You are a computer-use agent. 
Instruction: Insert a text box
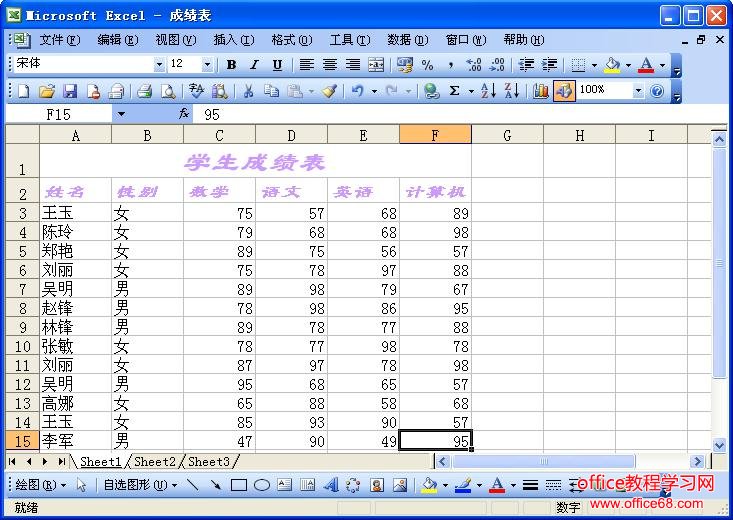pyautogui.click(x=285, y=485)
